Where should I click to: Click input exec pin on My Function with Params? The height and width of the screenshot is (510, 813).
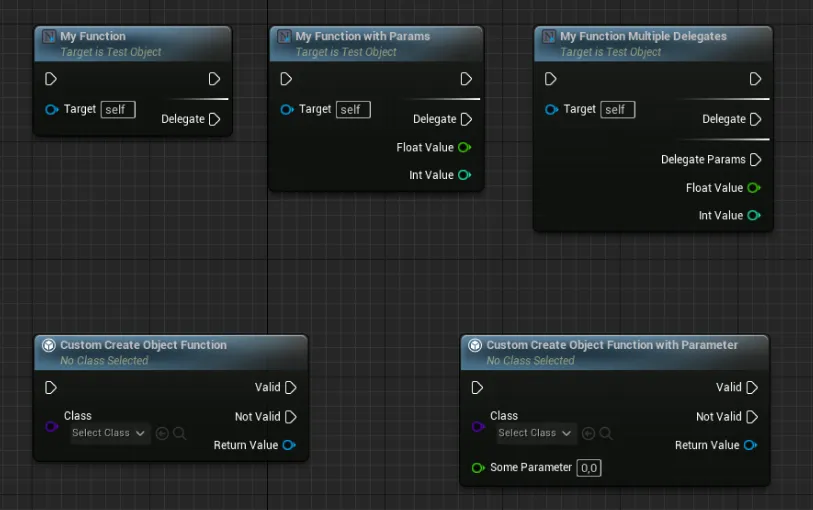click(x=286, y=79)
